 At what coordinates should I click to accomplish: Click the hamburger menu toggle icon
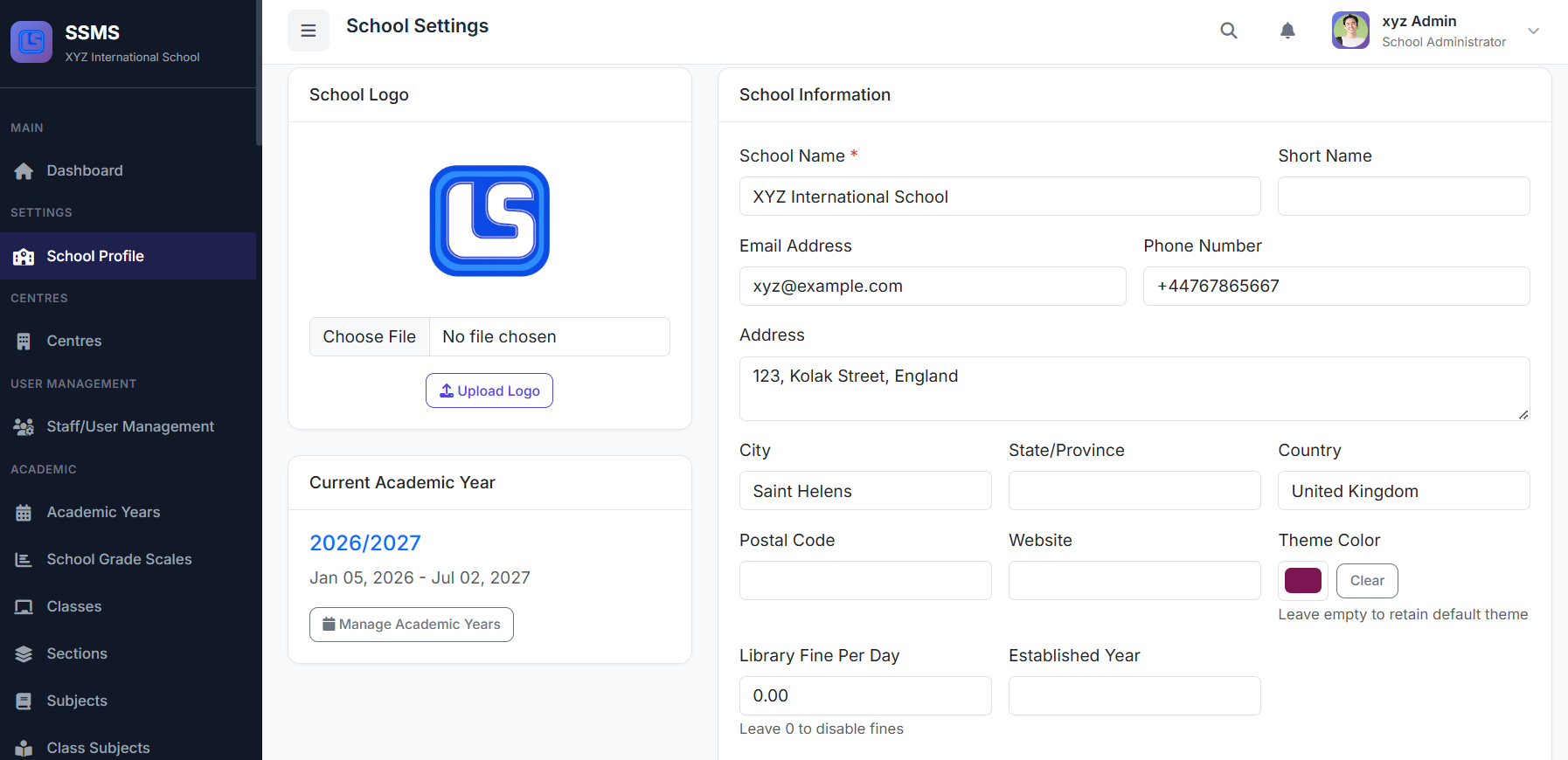[x=309, y=31]
